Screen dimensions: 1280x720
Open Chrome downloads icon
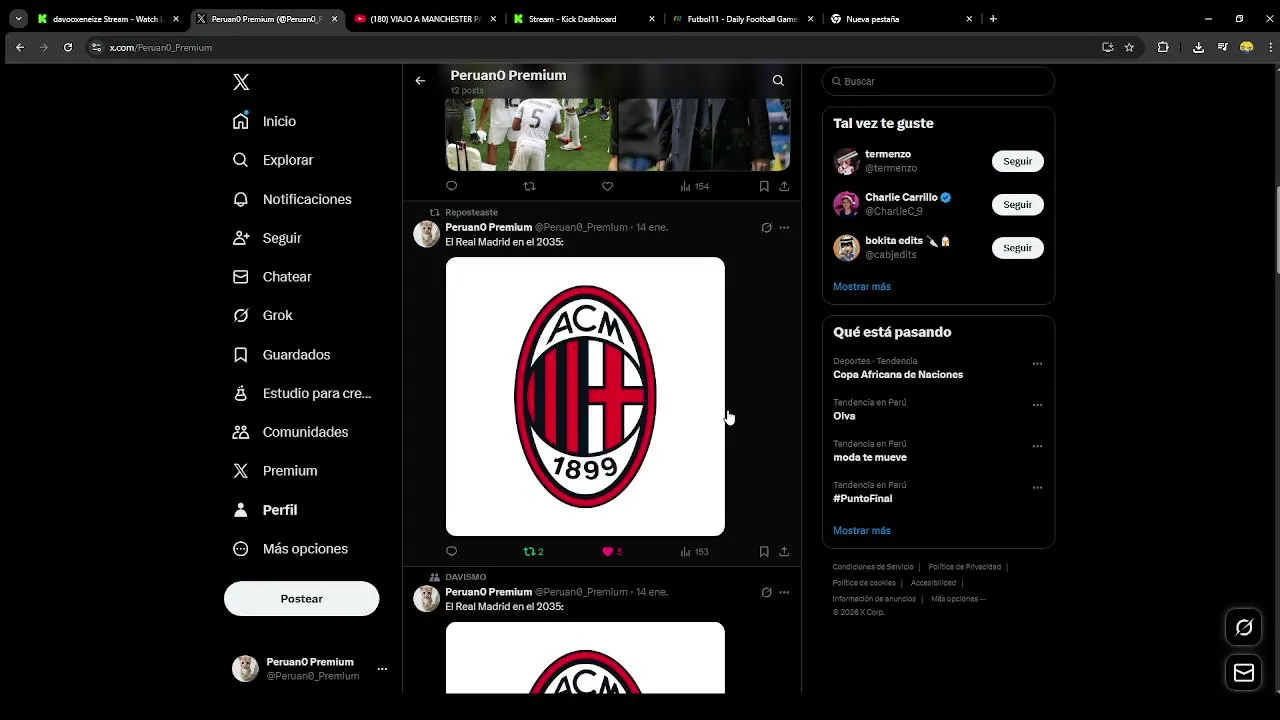coord(1198,47)
